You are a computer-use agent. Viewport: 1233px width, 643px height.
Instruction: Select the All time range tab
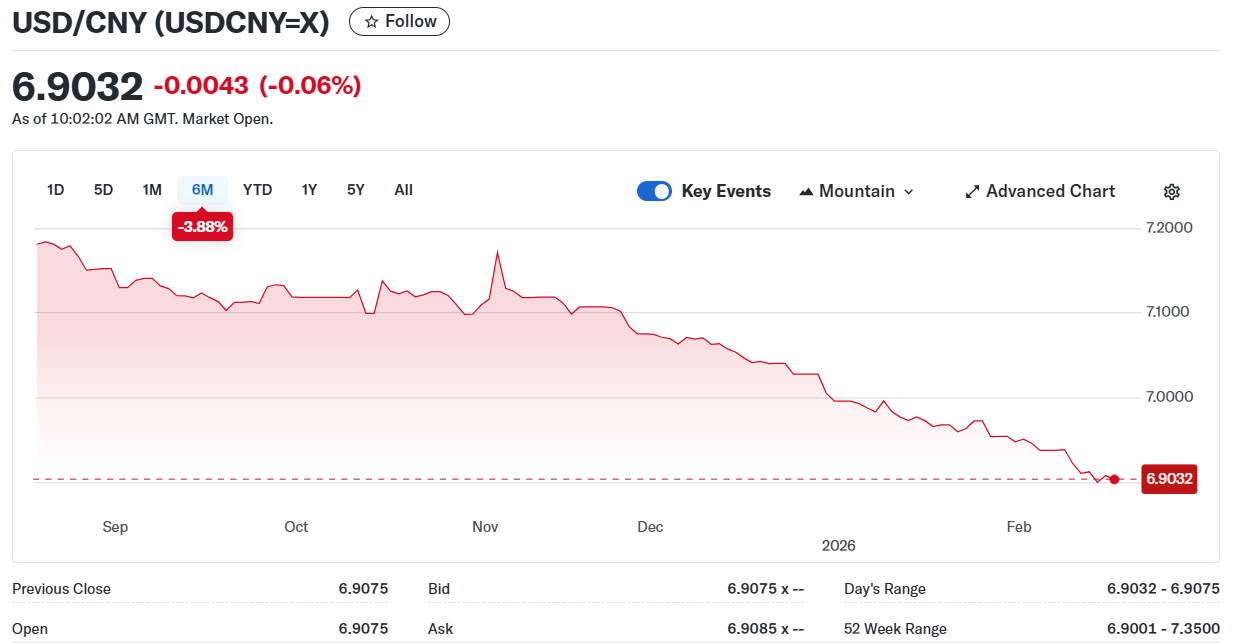403,190
